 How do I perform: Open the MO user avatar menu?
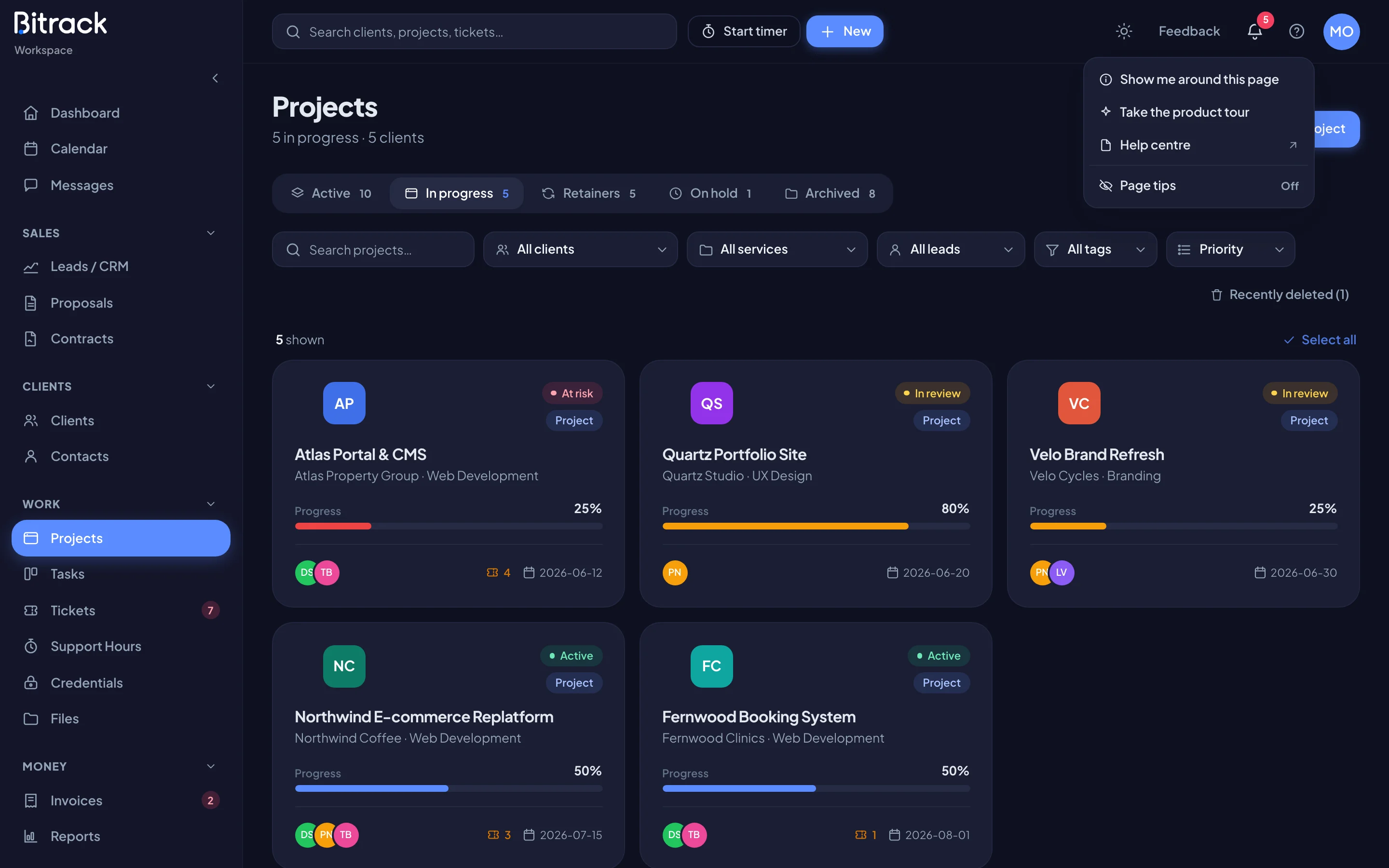(1341, 31)
